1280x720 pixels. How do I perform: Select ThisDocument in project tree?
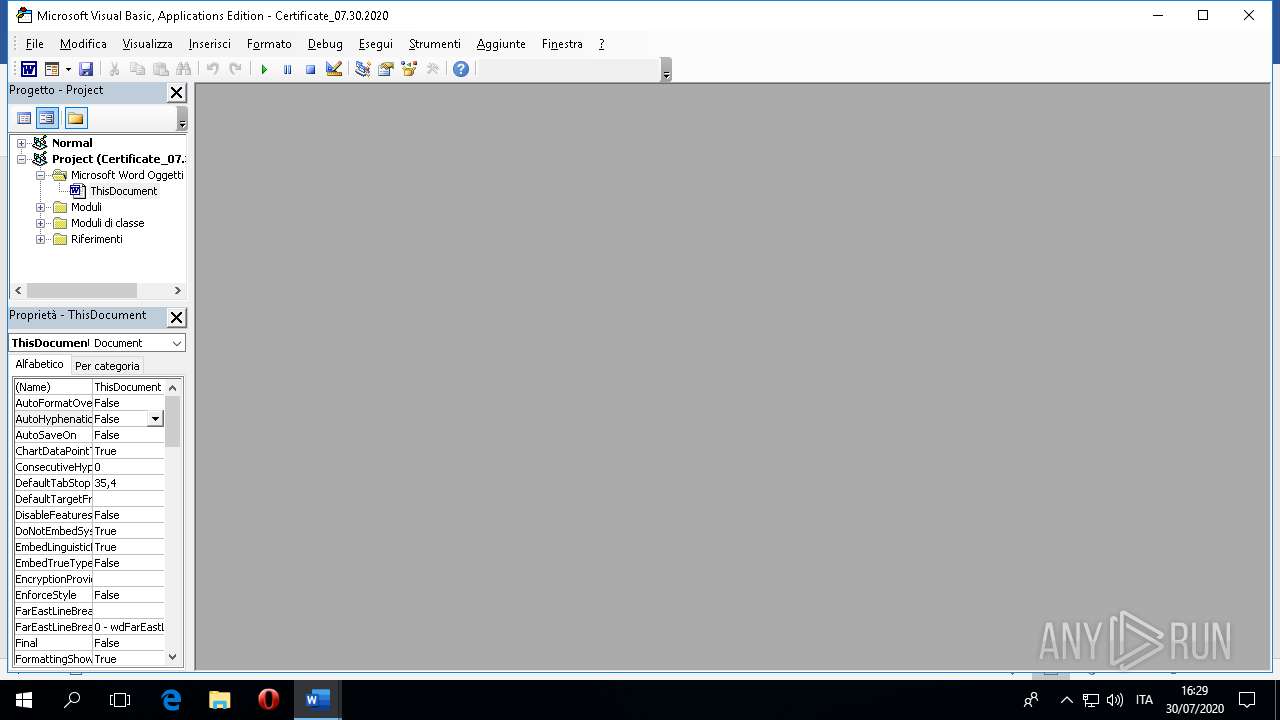(x=123, y=191)
